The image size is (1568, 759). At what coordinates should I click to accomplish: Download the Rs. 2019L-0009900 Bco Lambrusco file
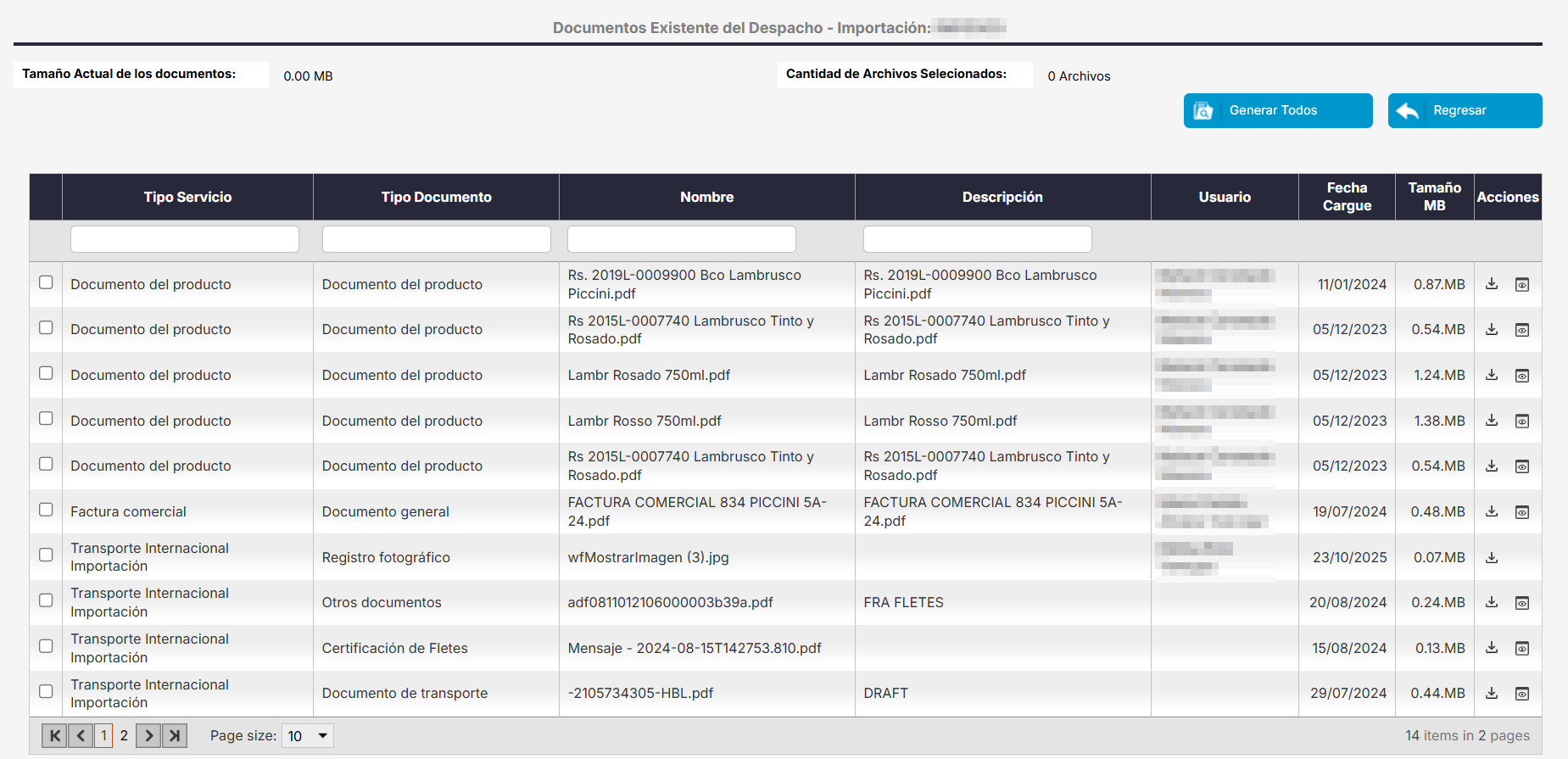[x=1492, y=284]
